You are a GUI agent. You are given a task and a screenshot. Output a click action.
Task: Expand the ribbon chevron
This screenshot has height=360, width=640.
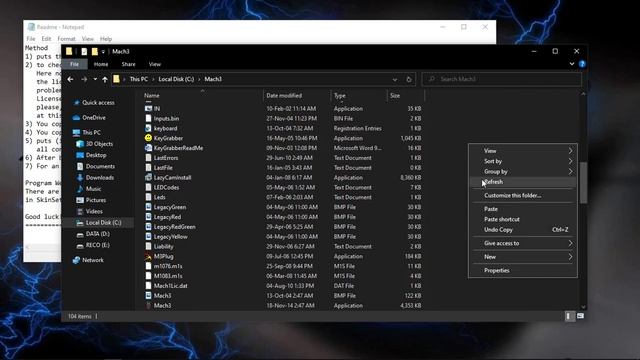tap(572, 64)
